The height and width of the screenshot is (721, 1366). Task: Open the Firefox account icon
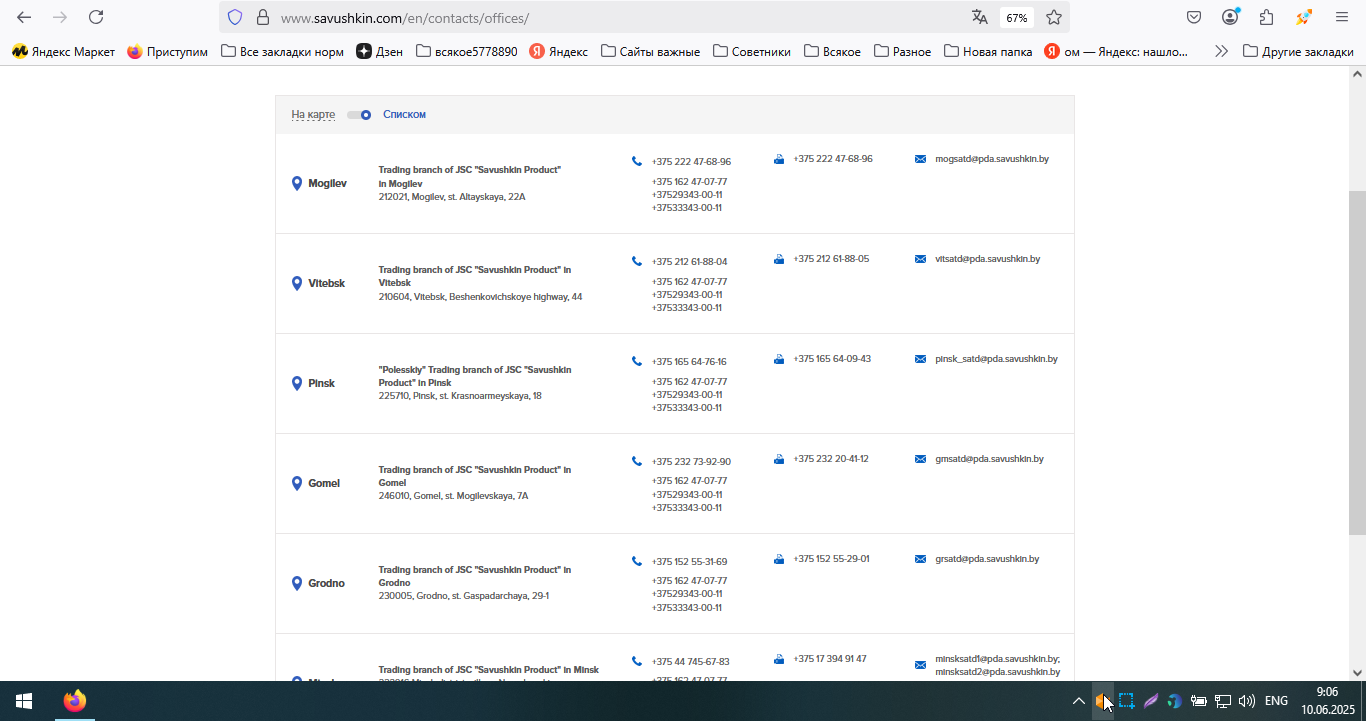pyautogui.click(x=1230, y=17)
